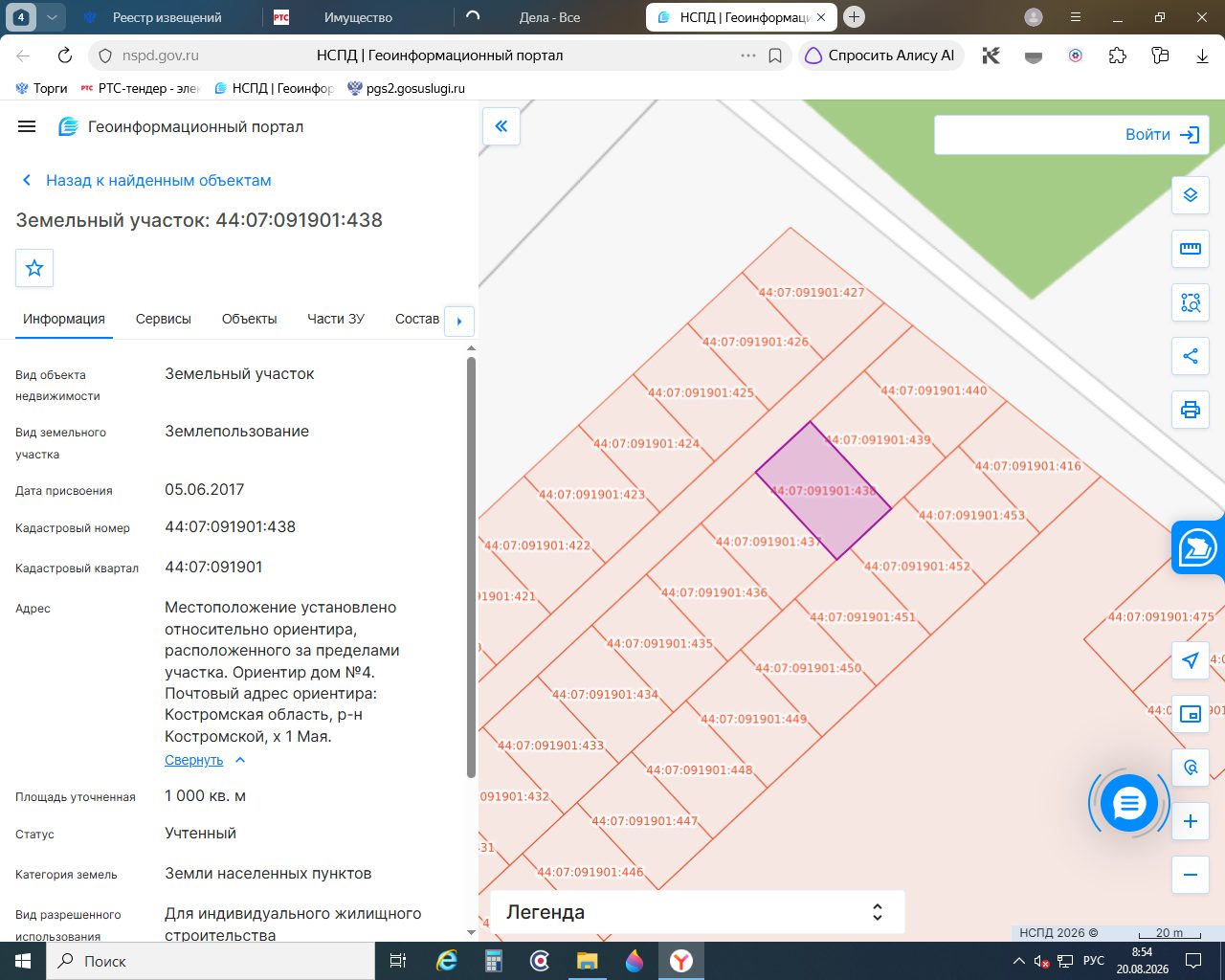Select parcel 44:07:091901:439 on map
Image resolution: width=1225 pixels, height=980 pixels.
pyautogui.click(x=878, y=440)
